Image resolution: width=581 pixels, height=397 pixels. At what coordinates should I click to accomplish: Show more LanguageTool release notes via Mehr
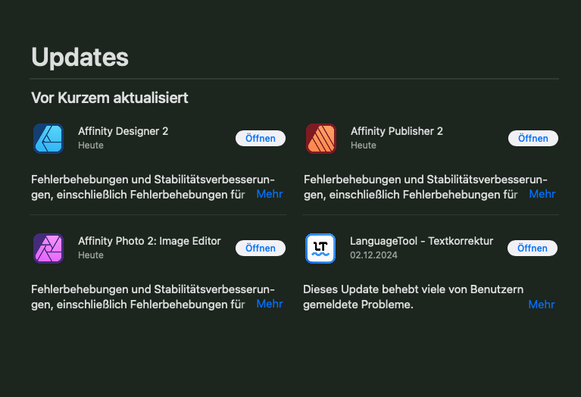541,305
